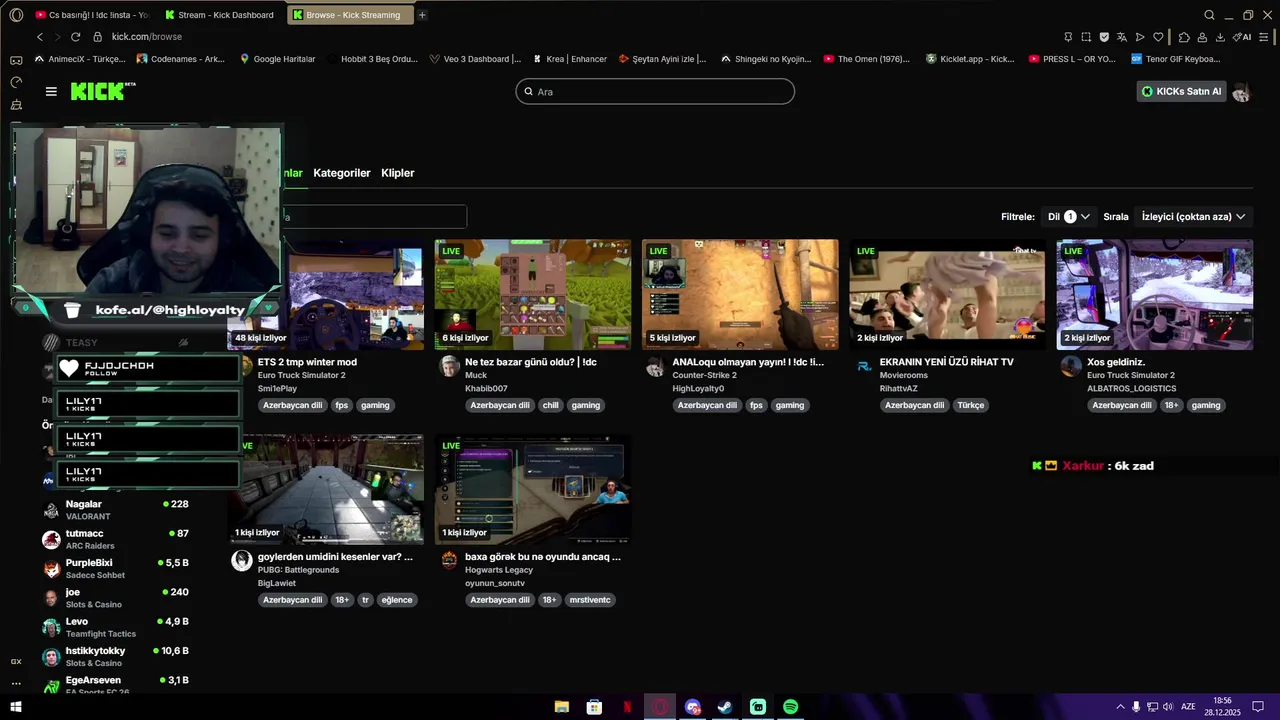Click the chill tag on Khabib007 stream

[550, 406]
